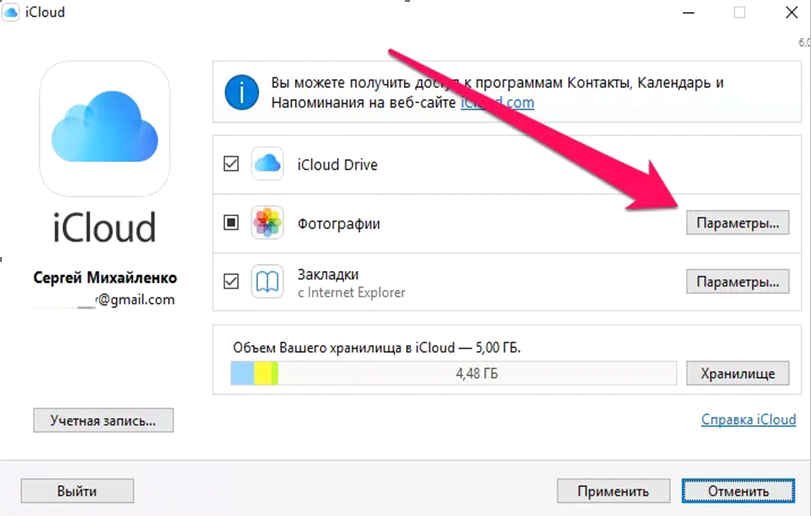
Task: Click the green storage segment
Action: [275, 374]
